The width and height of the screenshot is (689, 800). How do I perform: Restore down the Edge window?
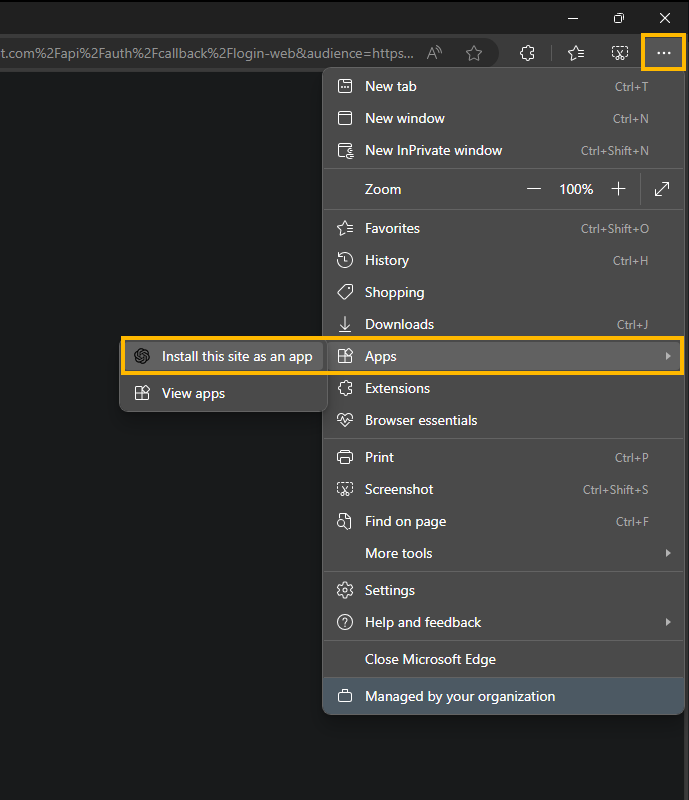coord(619,18)
